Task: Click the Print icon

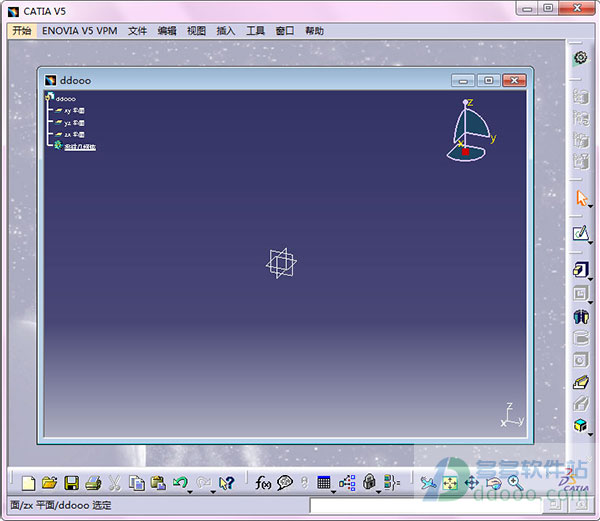Action: 93,483
